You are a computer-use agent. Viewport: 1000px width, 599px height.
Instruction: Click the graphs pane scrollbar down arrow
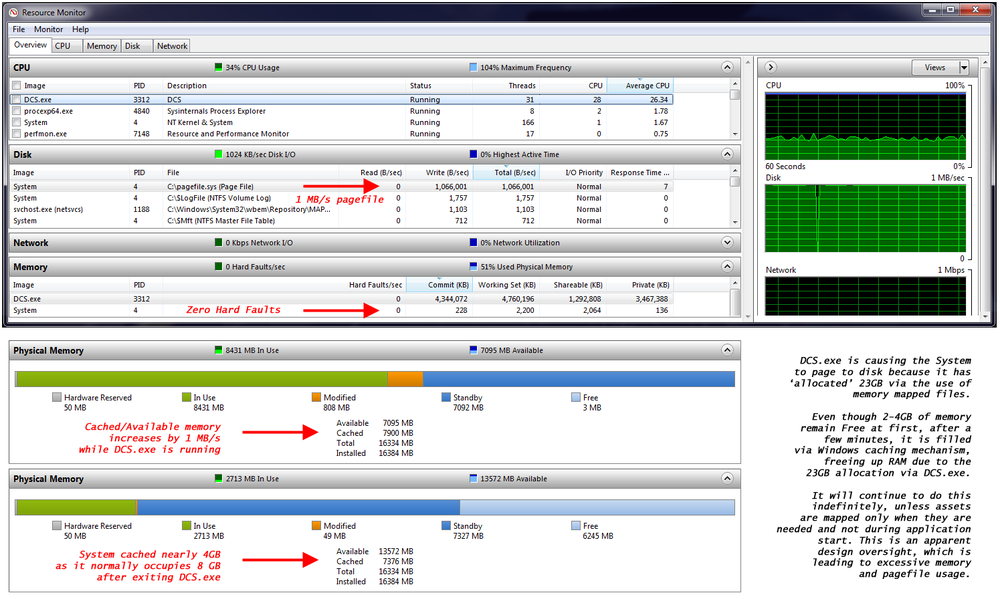pyautogui.click(x=986, y=316)
